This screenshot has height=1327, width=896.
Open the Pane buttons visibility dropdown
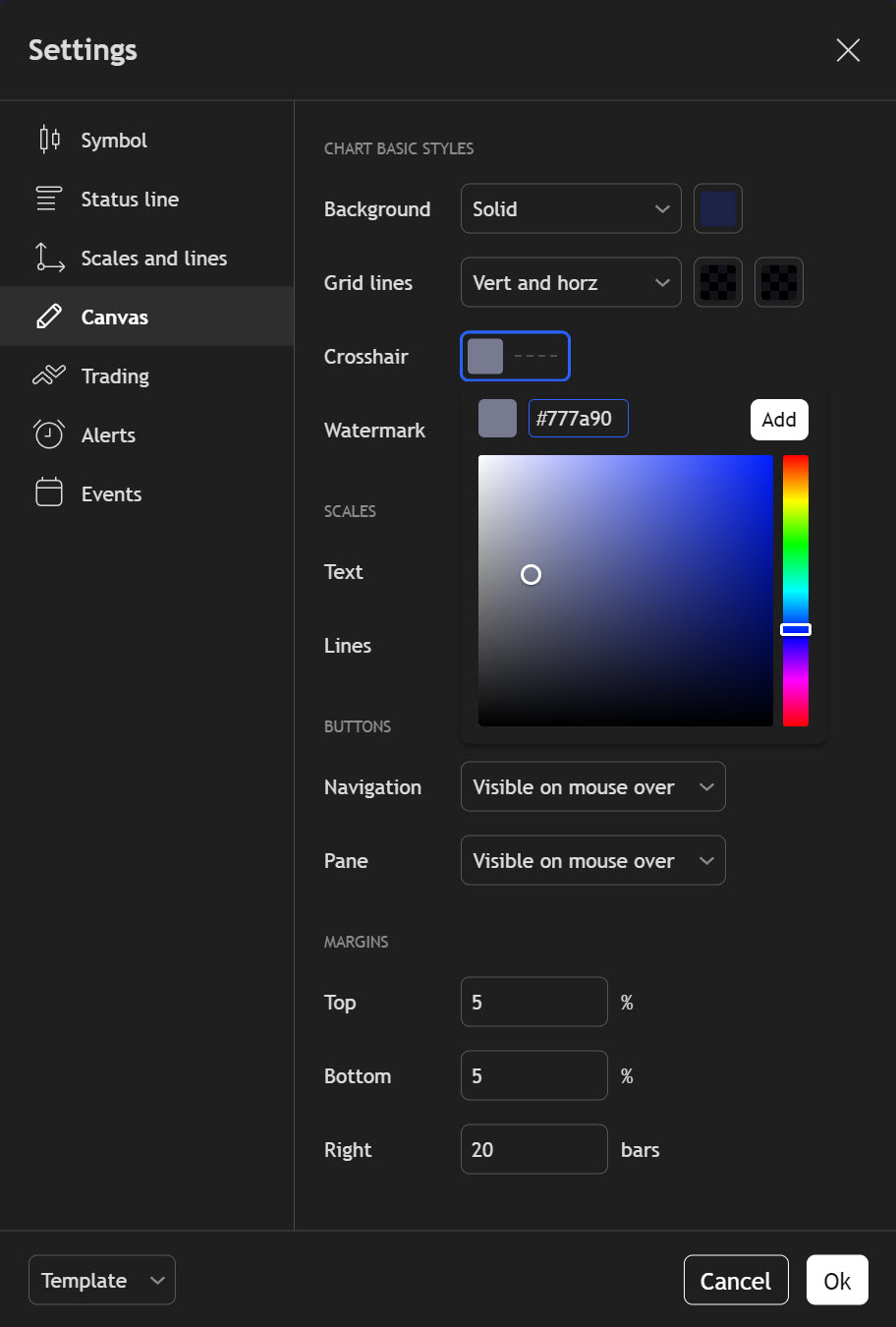click(x=592, y=860)
